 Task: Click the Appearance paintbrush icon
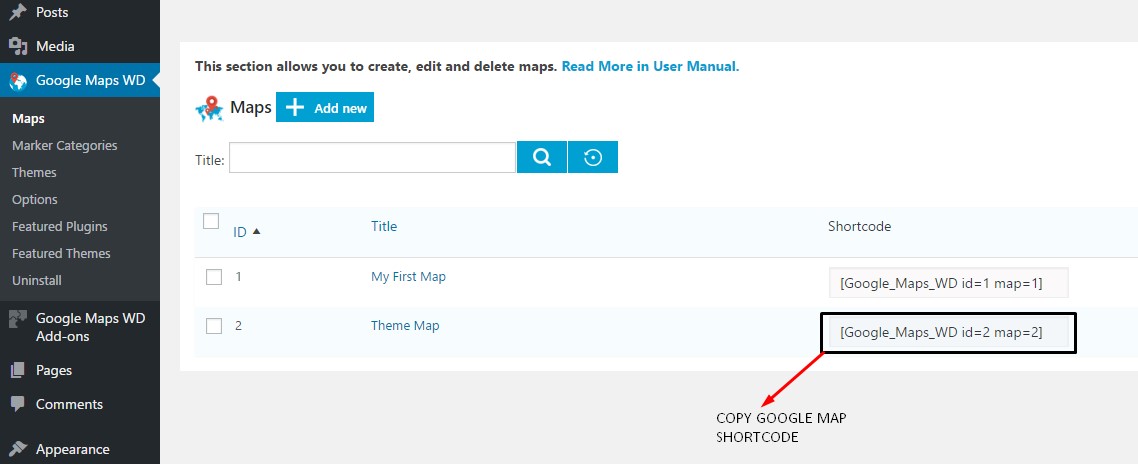[x=18, y=449]
